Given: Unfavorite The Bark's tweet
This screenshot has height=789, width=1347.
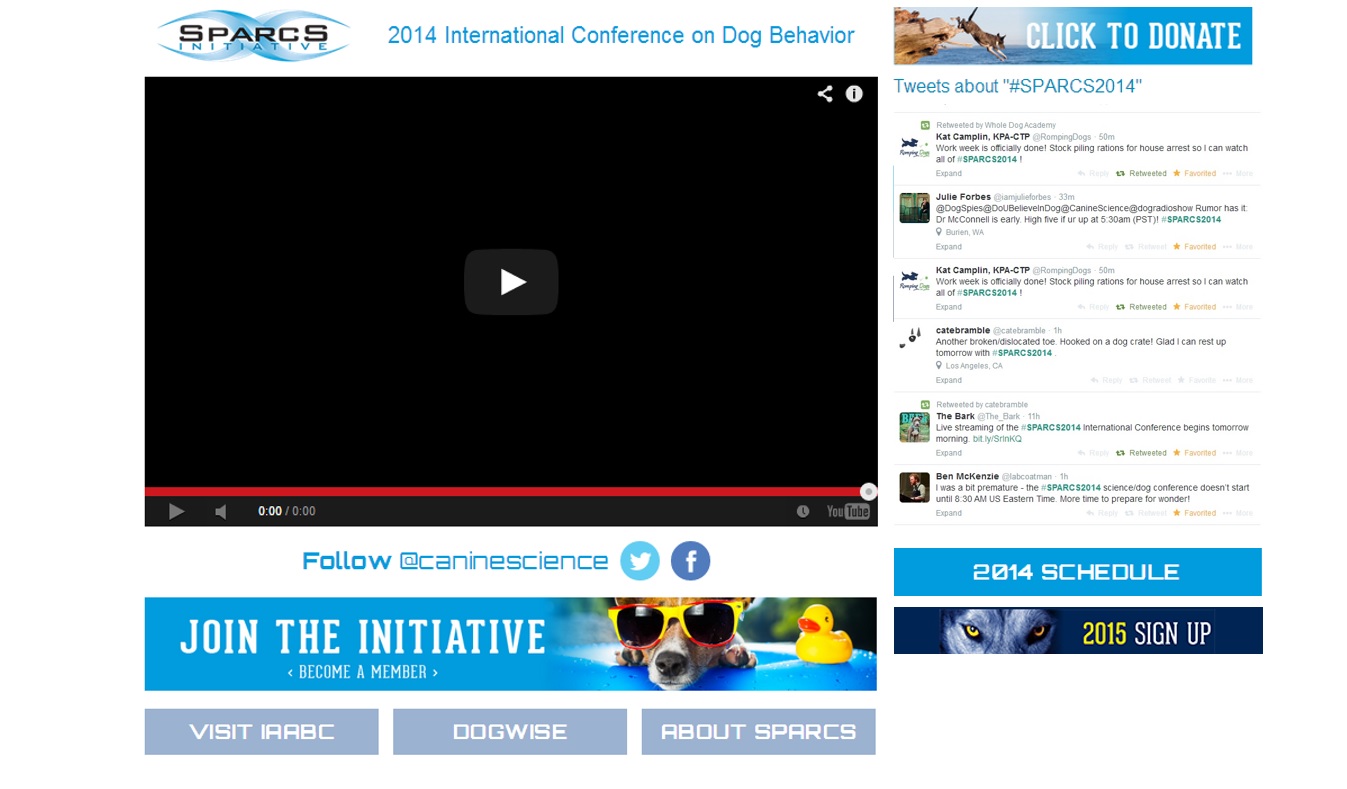Looking at the screenshot, I should [x=1195, y=453].
